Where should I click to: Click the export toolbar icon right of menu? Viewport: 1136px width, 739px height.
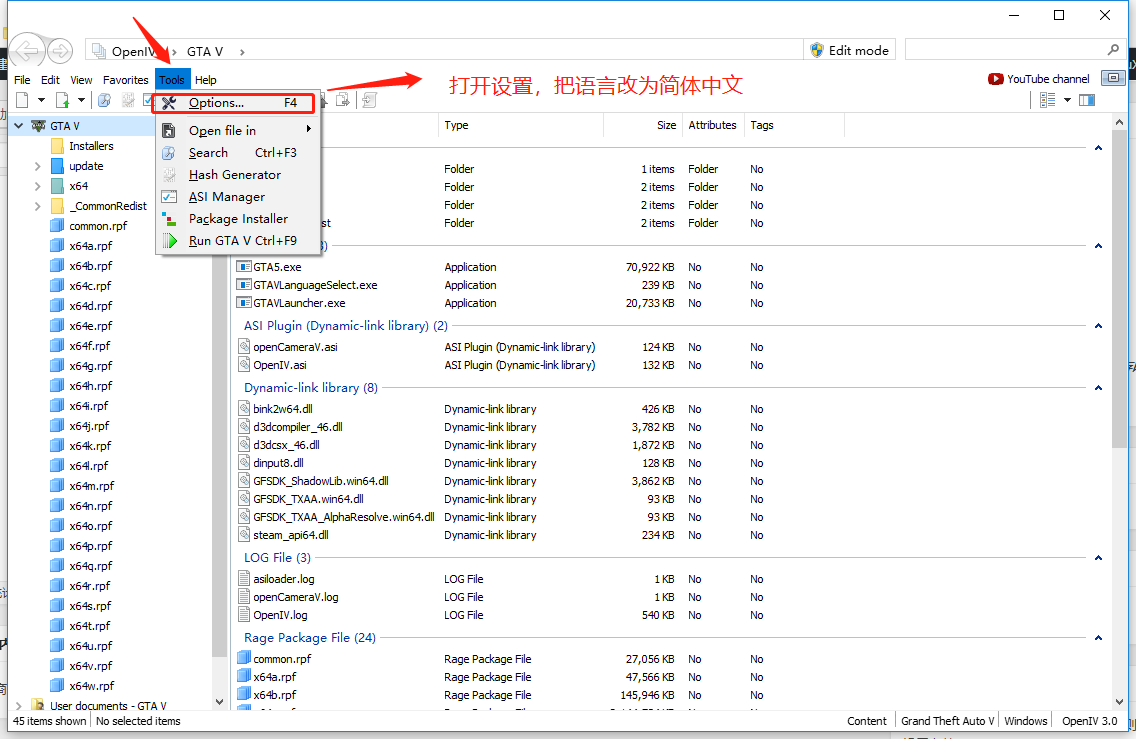point(343,100)
